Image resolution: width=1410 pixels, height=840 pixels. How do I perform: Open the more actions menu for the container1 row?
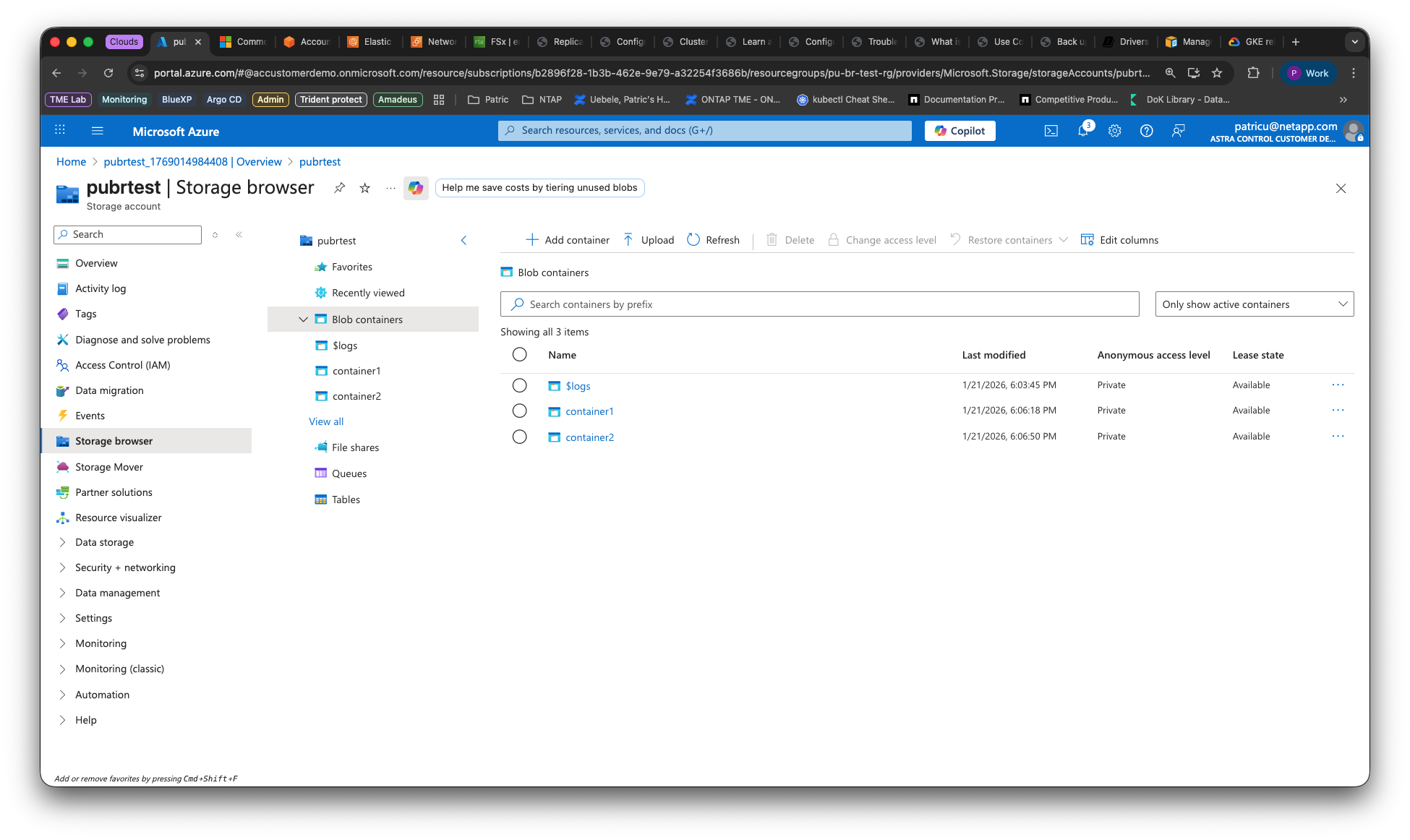(1338, 411)
